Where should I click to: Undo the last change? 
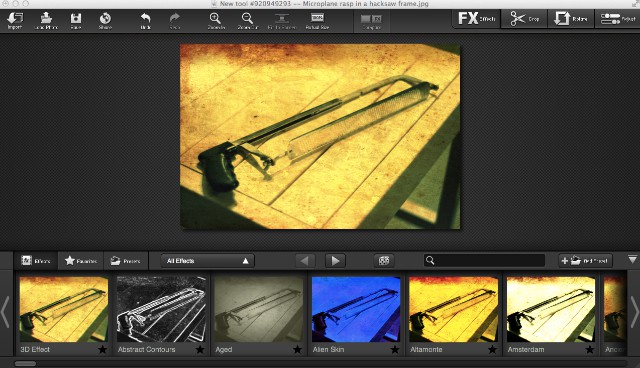145,20
